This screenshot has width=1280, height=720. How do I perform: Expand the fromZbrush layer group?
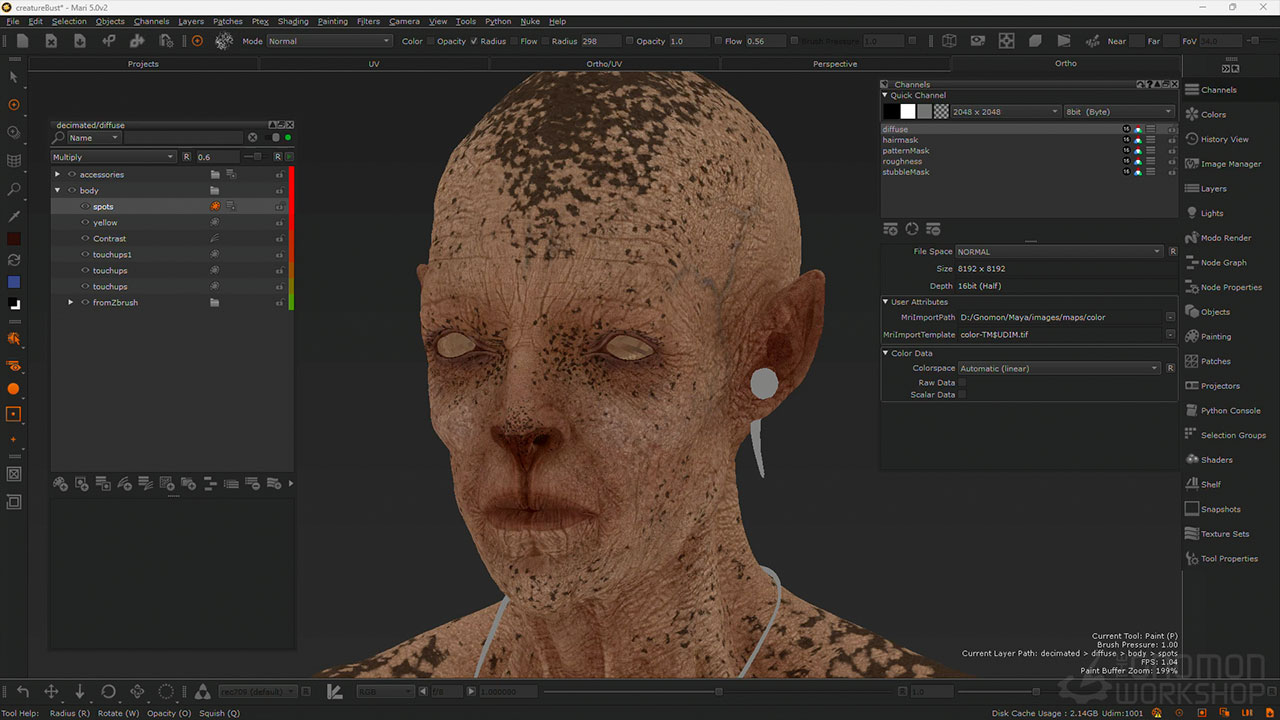pos(70,303)
